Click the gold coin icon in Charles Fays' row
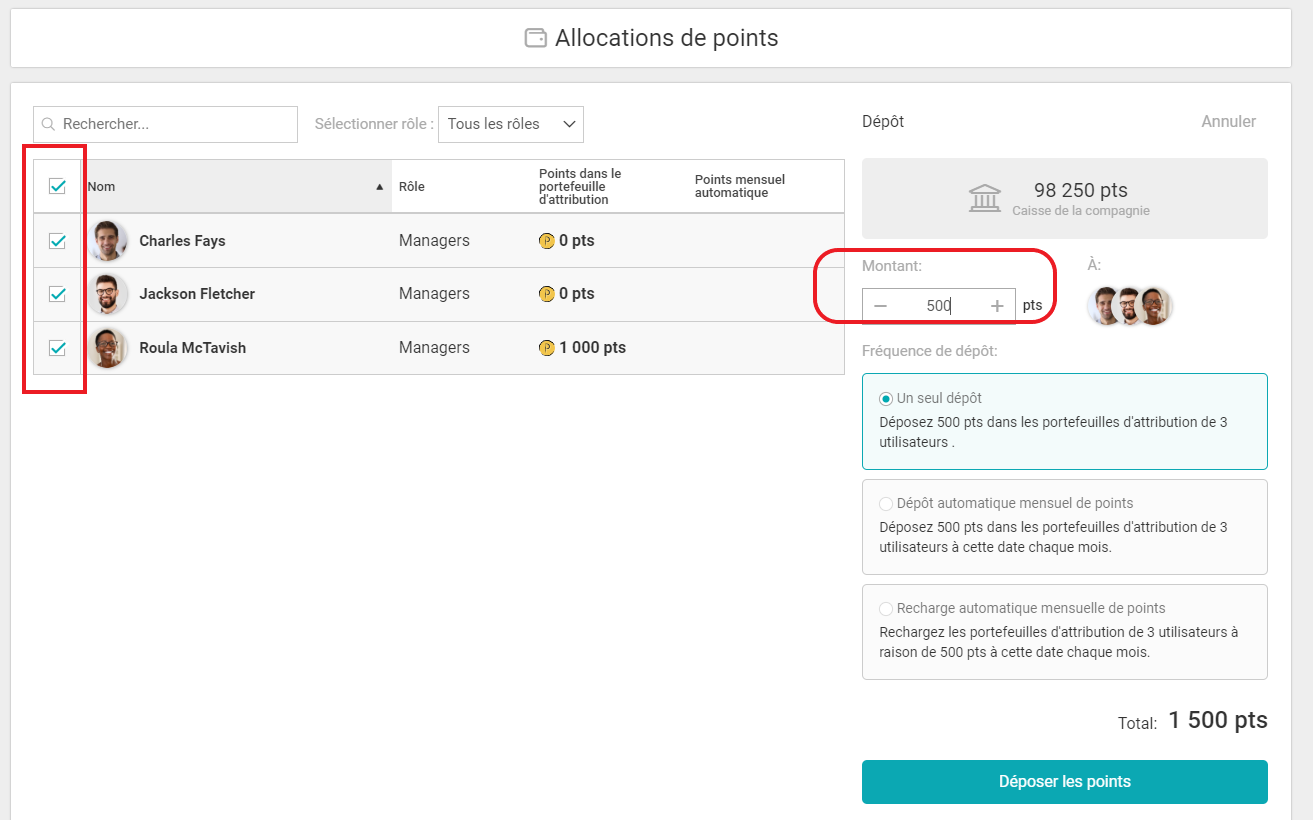Screen dimensions: 1313x820 tap(546, 241)
